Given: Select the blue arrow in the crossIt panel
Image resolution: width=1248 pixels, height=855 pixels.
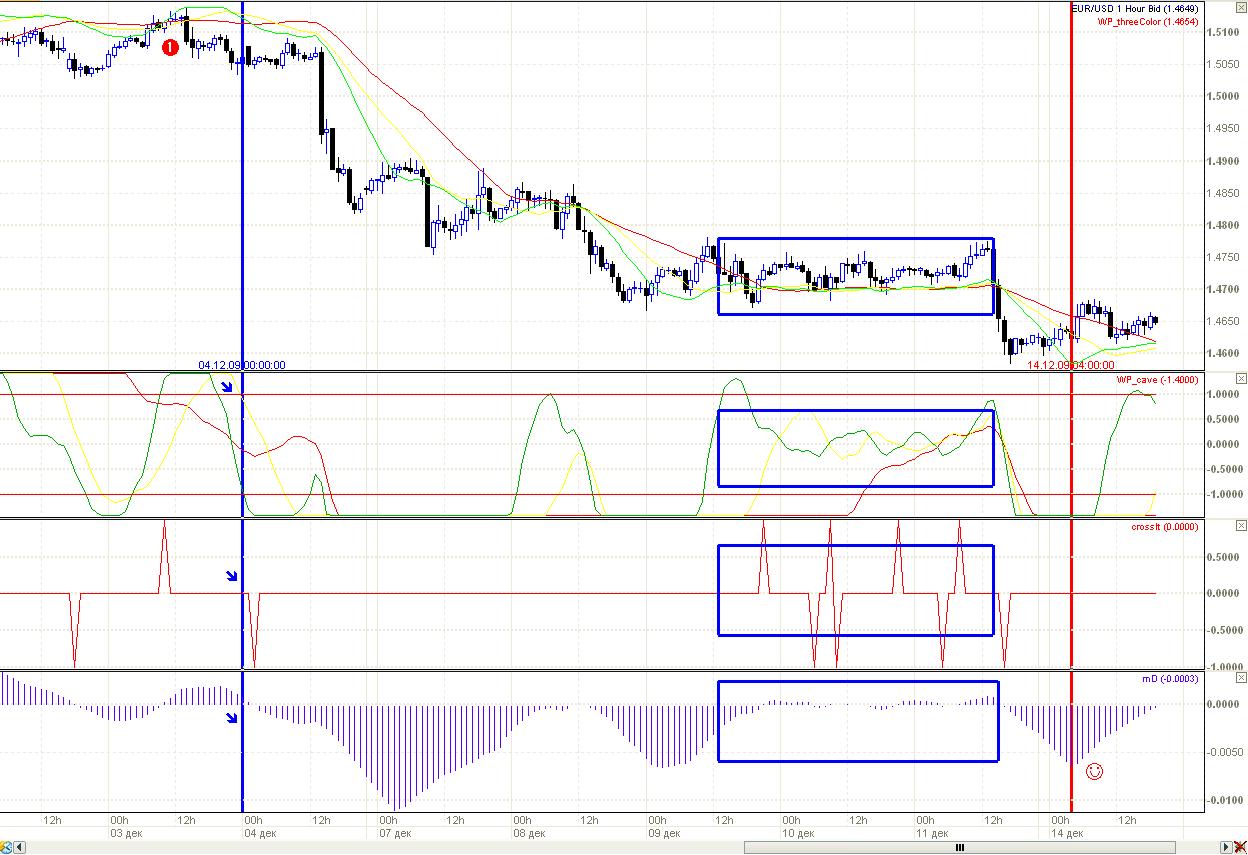Looking at the screenshot, I should pos(232,575).
